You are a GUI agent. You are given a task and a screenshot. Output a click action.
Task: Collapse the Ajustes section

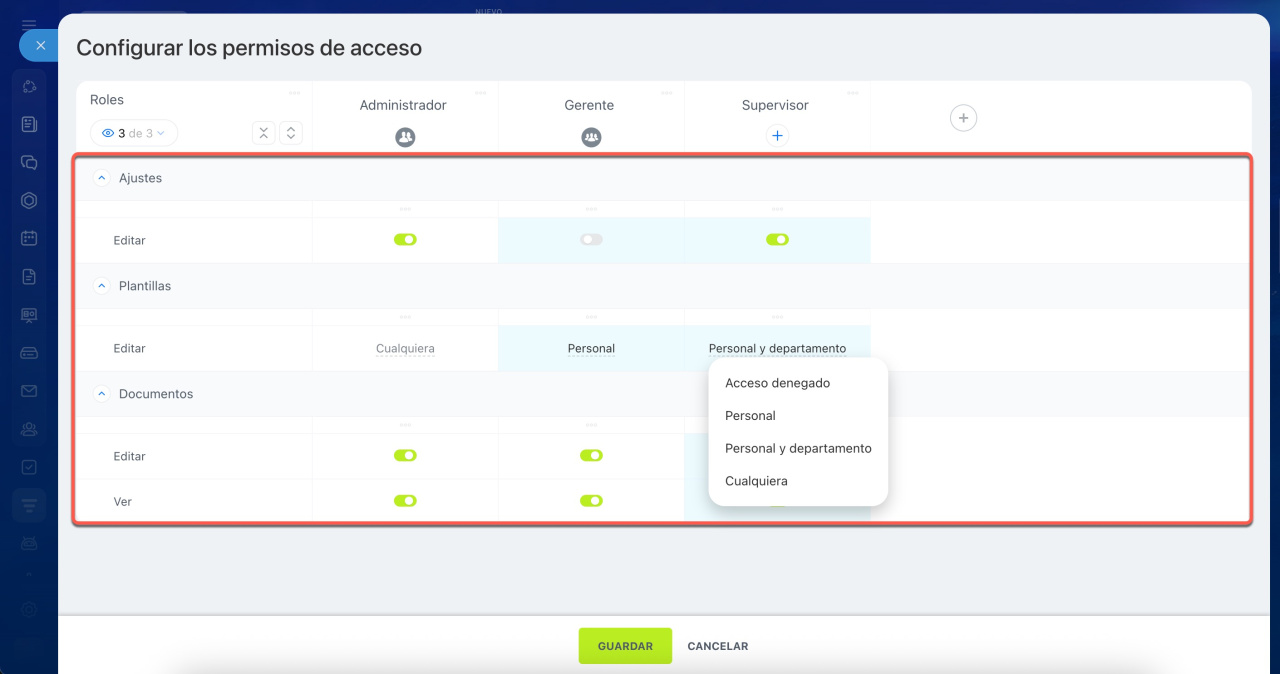(101, 178)
